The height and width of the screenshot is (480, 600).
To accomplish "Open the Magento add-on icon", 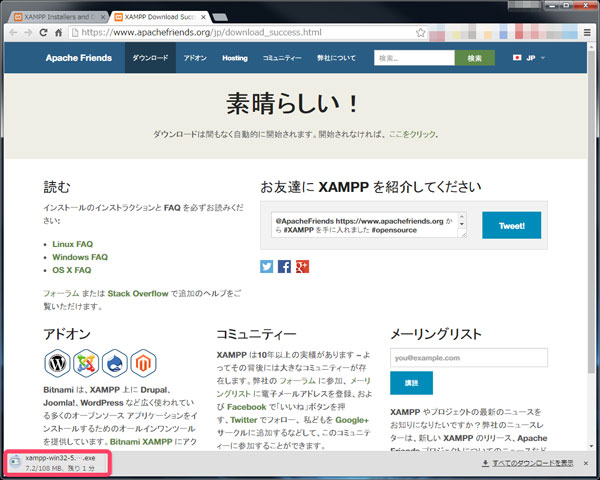I will (x=143, y=363).
